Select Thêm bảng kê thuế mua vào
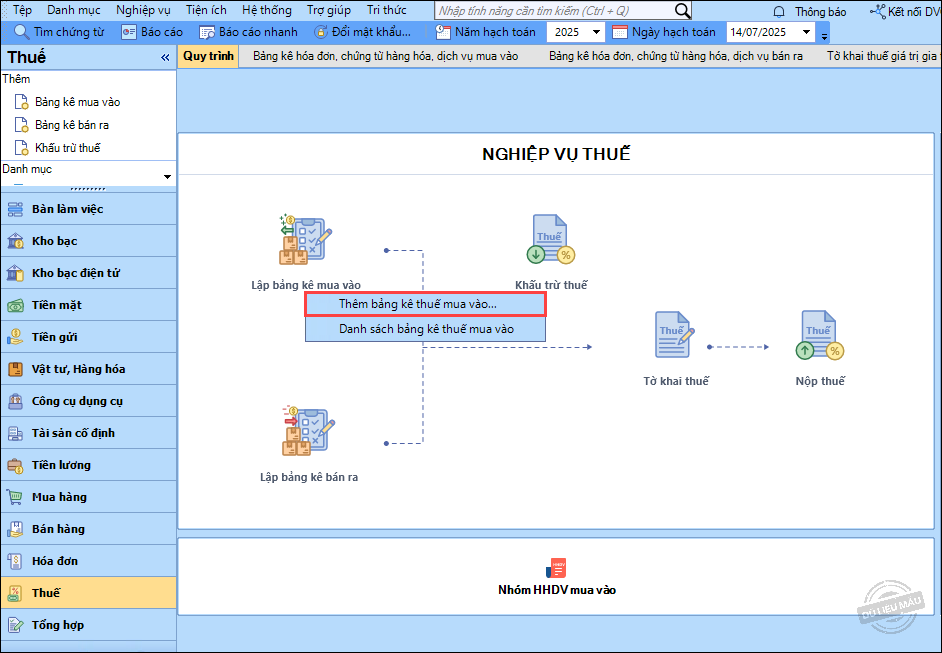The width and height of the screenshot is (942, 653). [425, 304]
